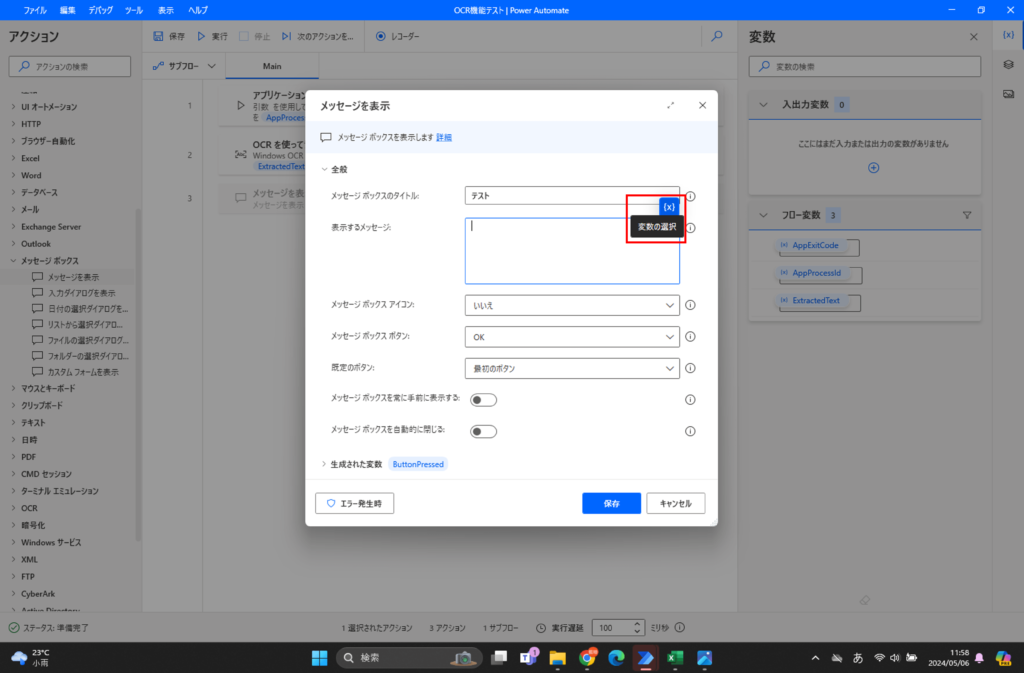Click the message to display text area

click(x=572, y=251)
